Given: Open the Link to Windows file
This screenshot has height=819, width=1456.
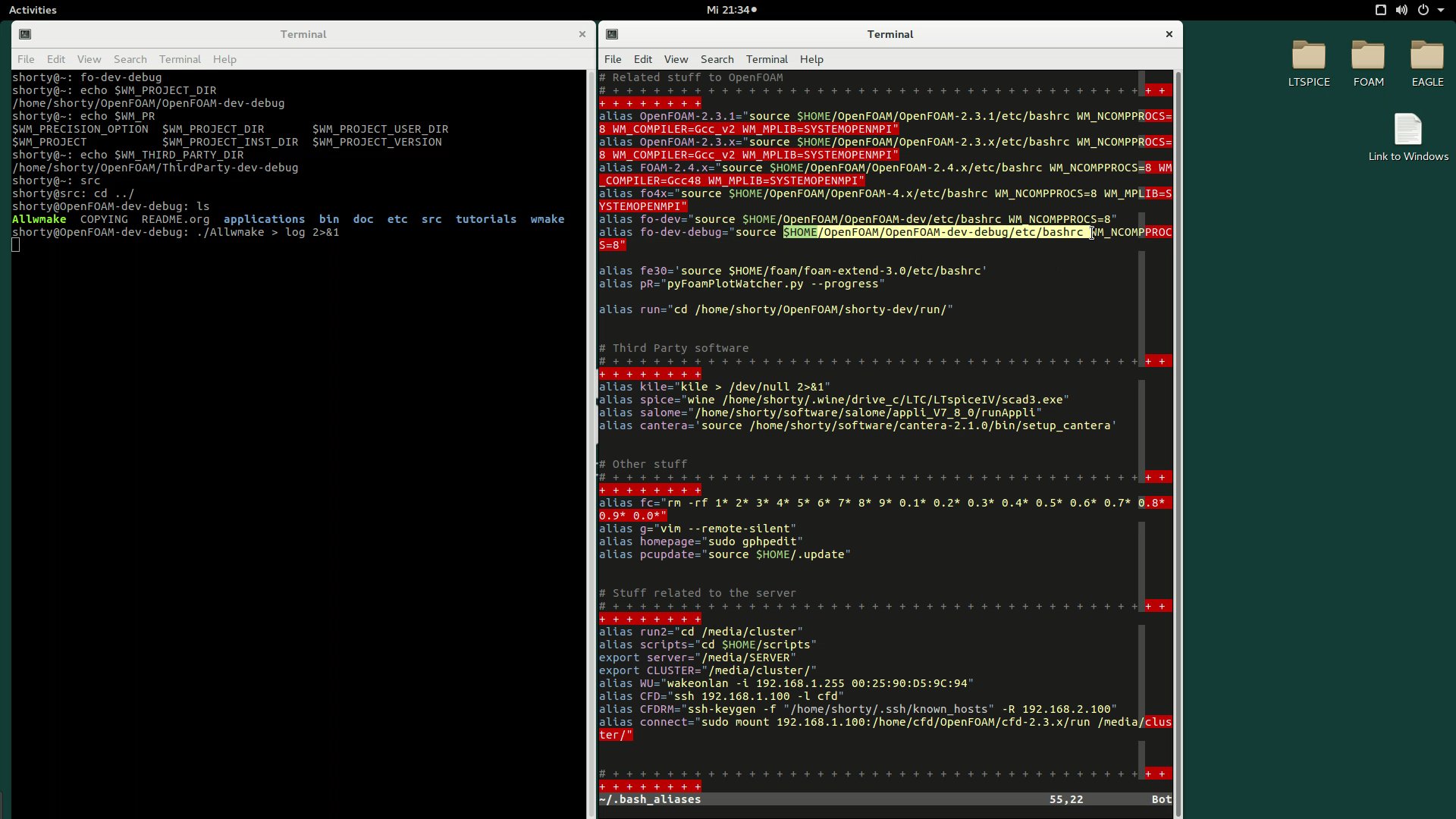Looking at the screenshot, I should pyautogui.click(x=1408, y=137).
